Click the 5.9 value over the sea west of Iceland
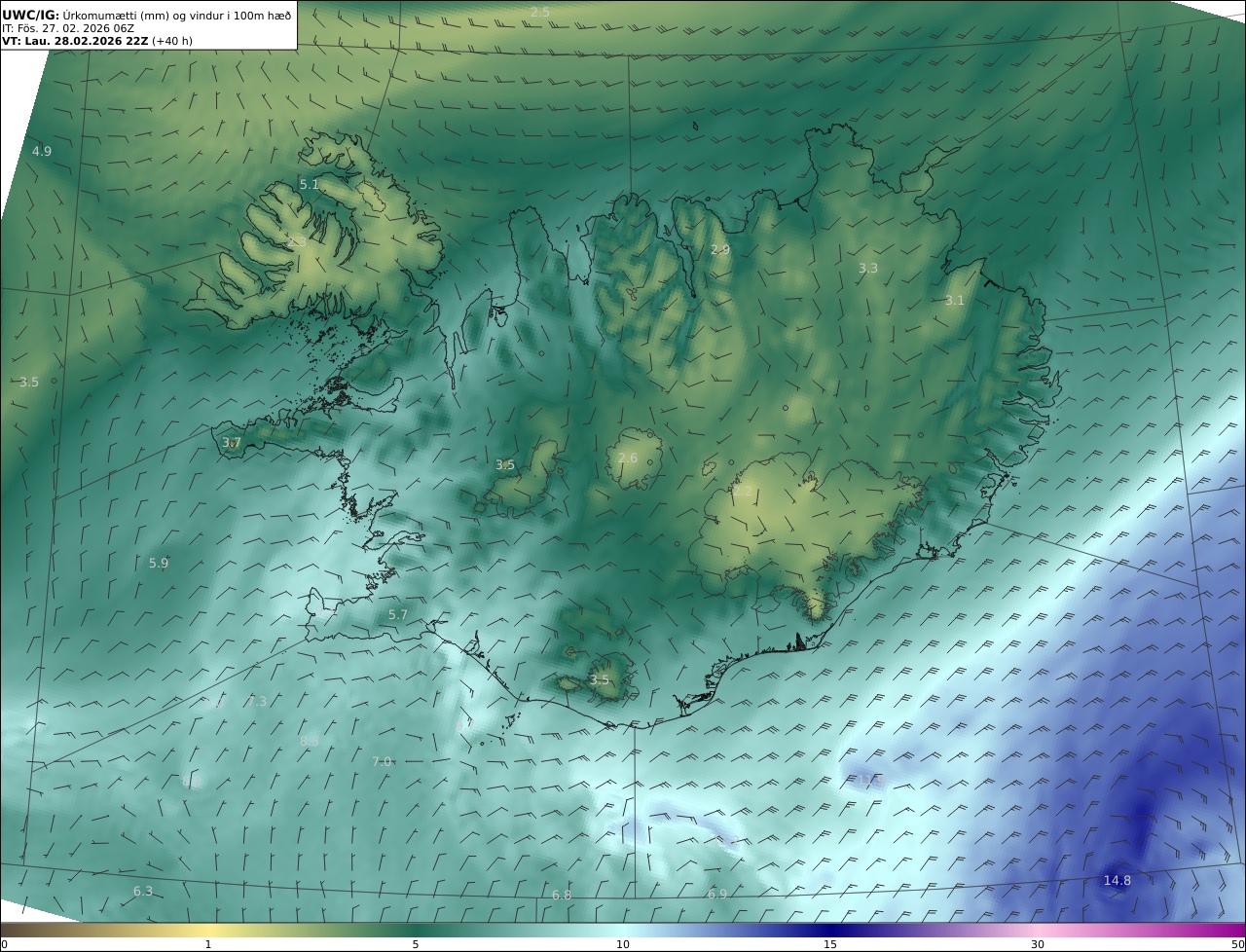The width and height of the screenshot is (1246, 952). click(x=159, y=563)
